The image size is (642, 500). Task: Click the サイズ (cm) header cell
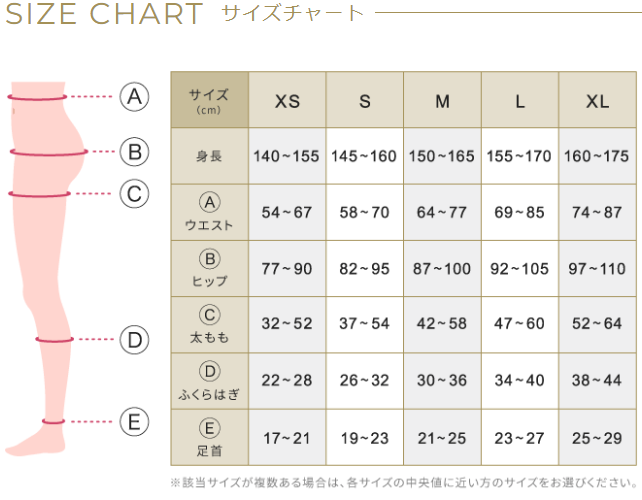[209, 100]
